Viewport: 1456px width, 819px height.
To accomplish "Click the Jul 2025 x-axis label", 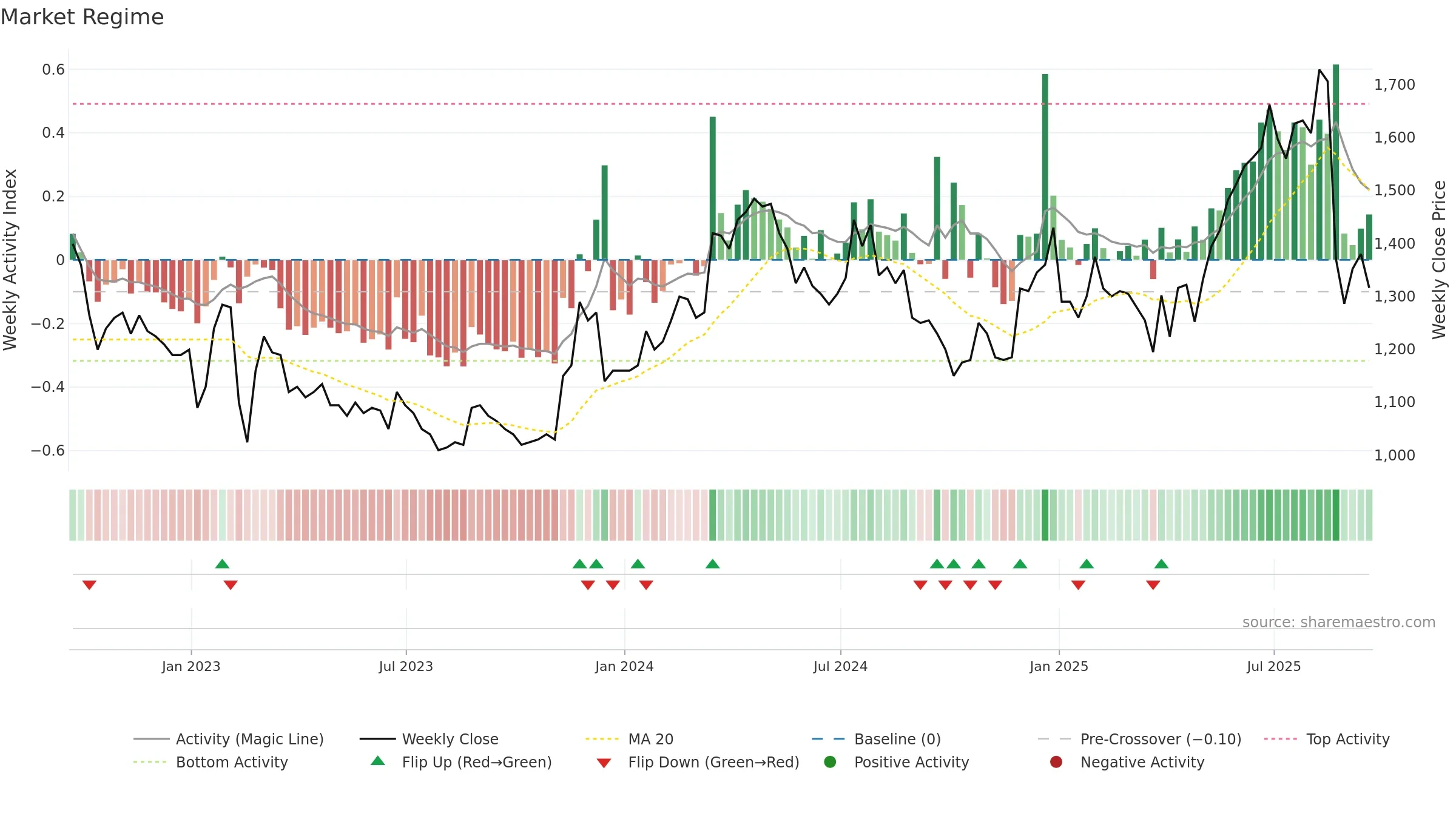I will (1274, 666).
